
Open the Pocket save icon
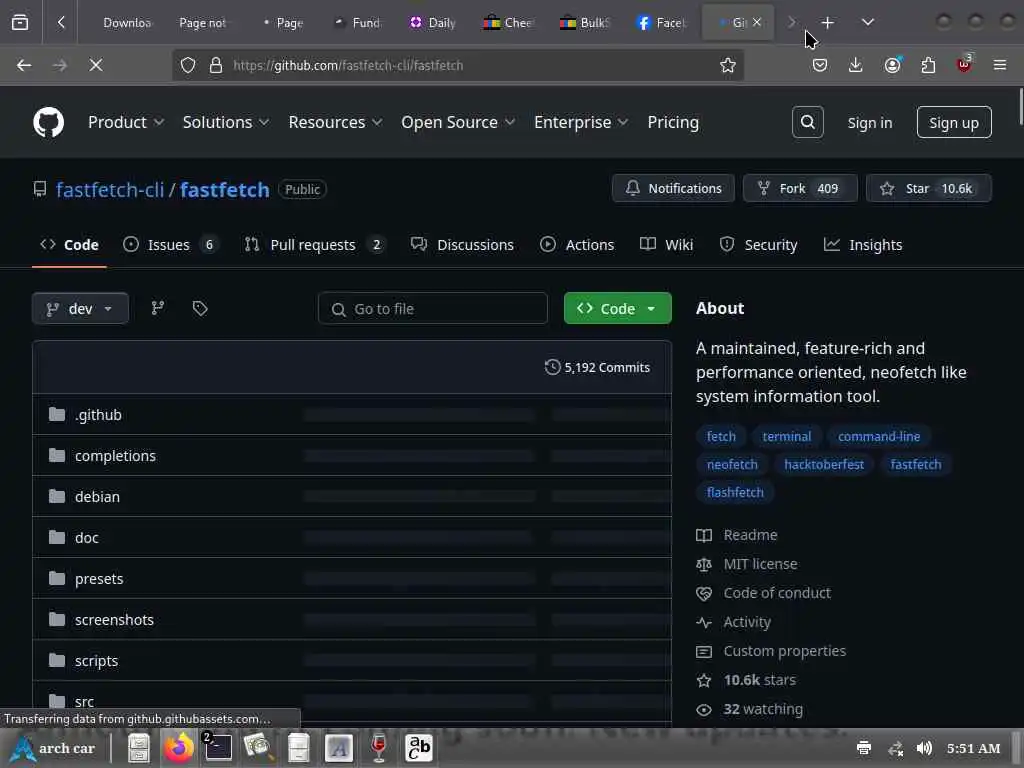pos(820,65)
